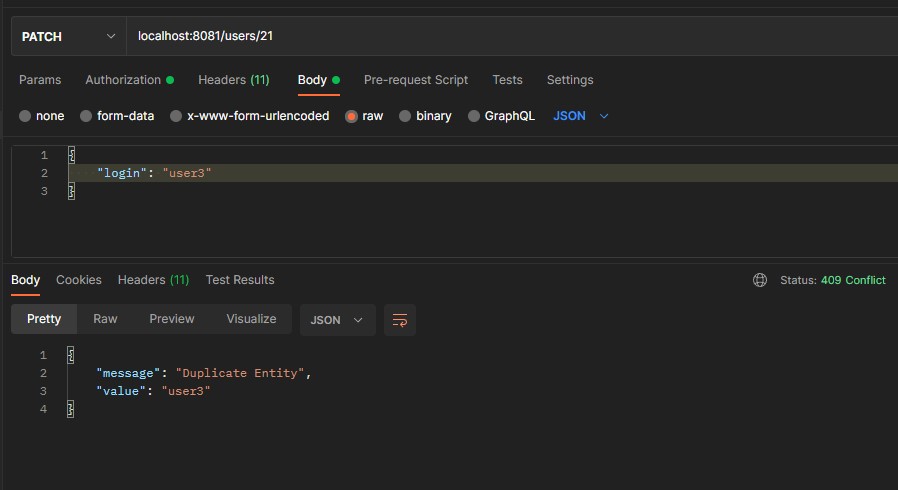Click the globe network information icon
898x490 pixels.
[x=760, y=280]
